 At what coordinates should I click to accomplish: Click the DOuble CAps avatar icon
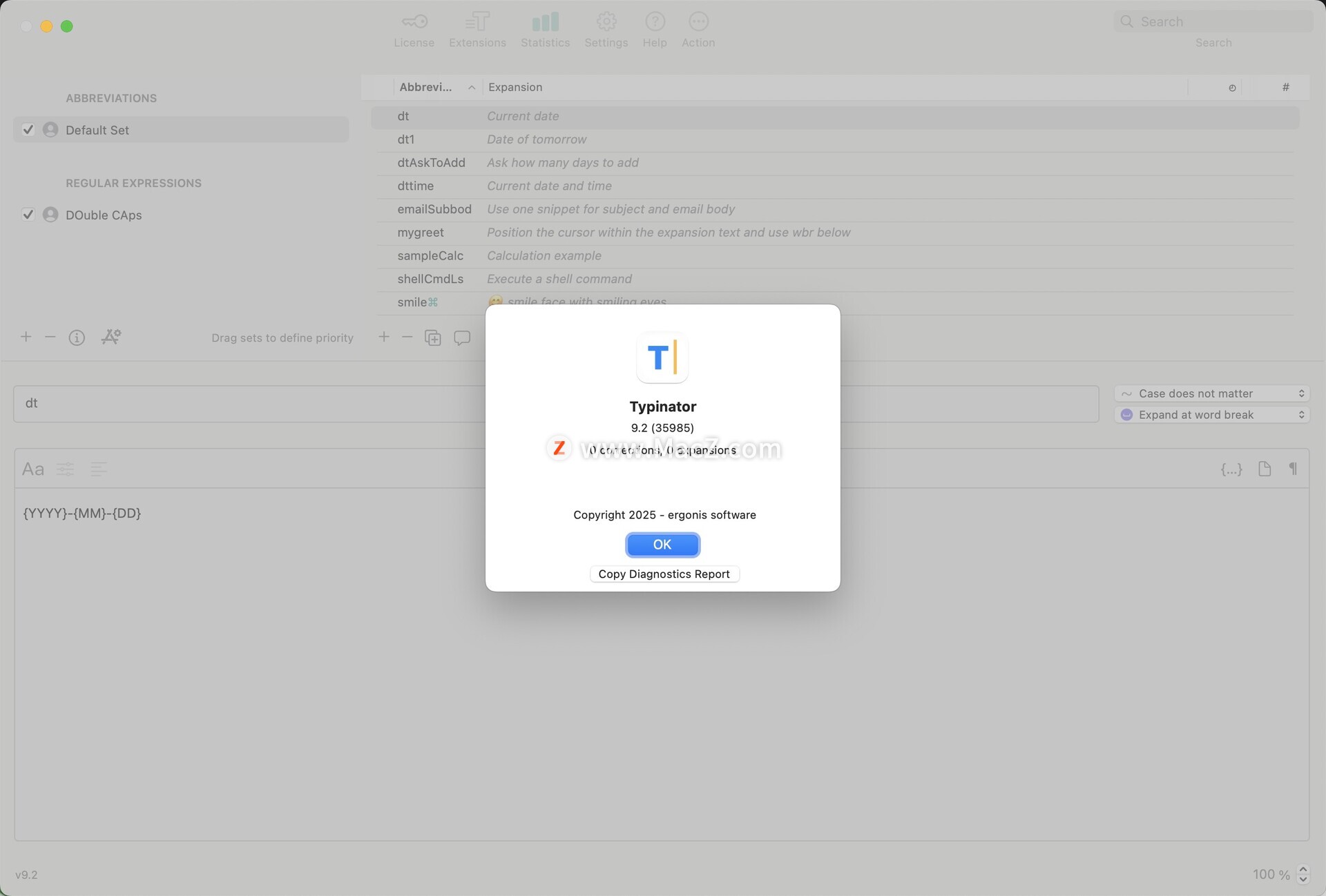tap(50, 215)
